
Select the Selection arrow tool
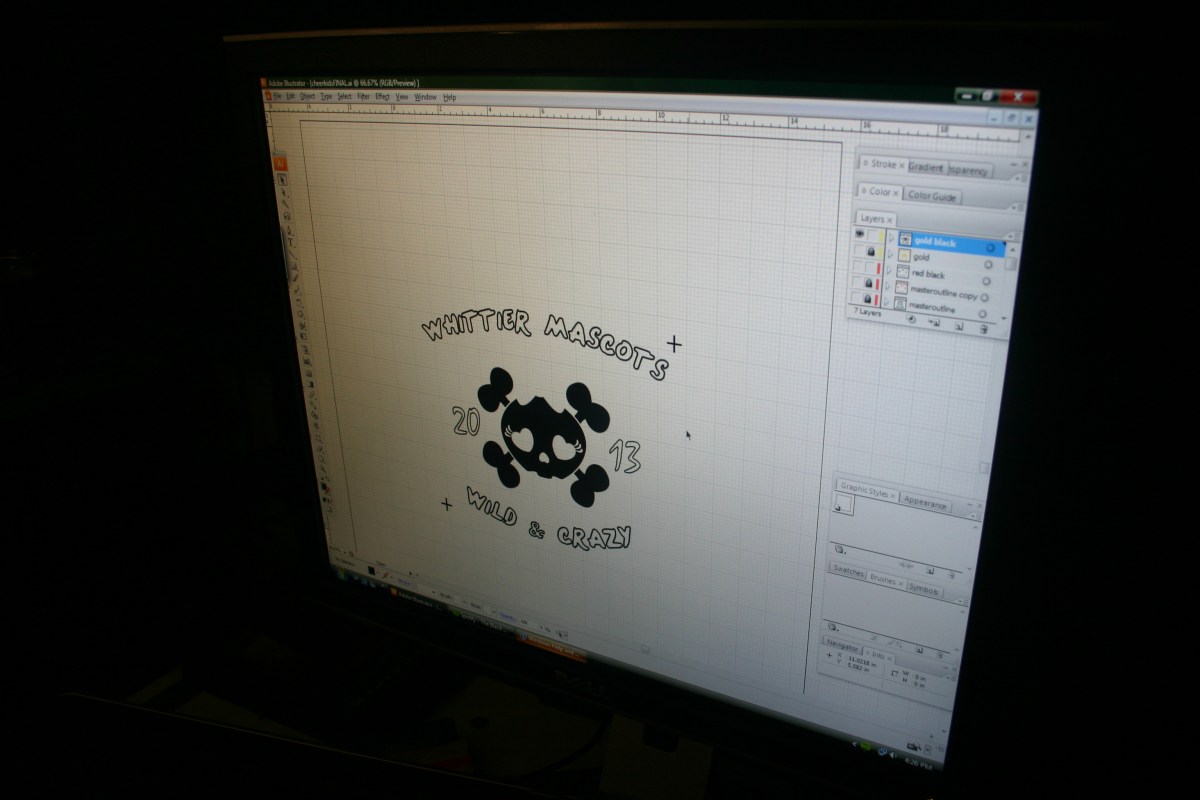point(282,180)
